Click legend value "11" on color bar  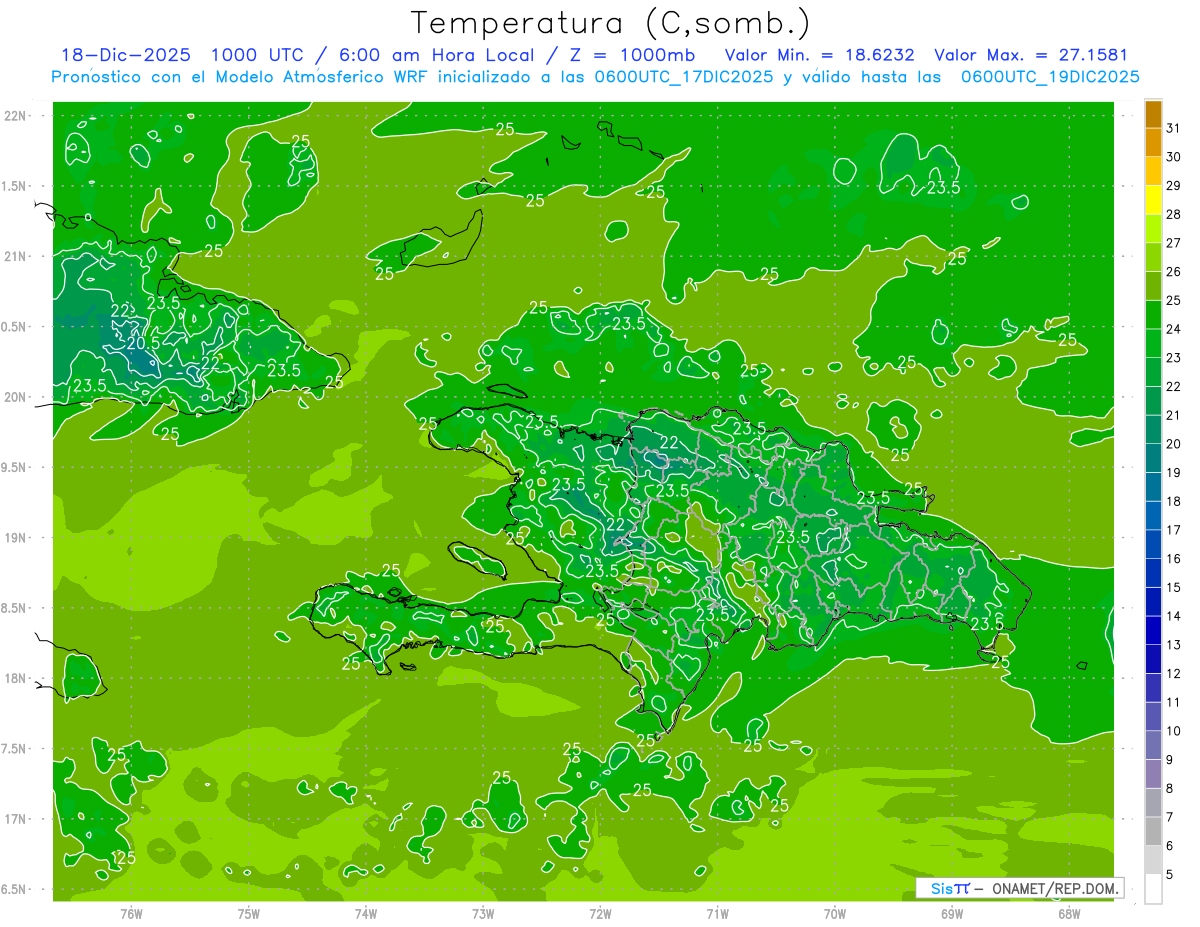pyautogui.click(x=1174, y=702)
